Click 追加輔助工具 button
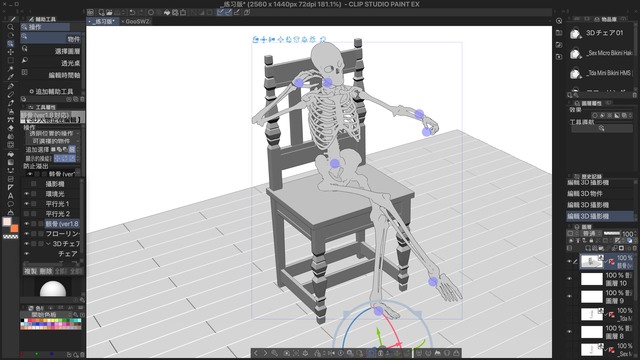This screenshot has height=360, width=640. (51, 91)
